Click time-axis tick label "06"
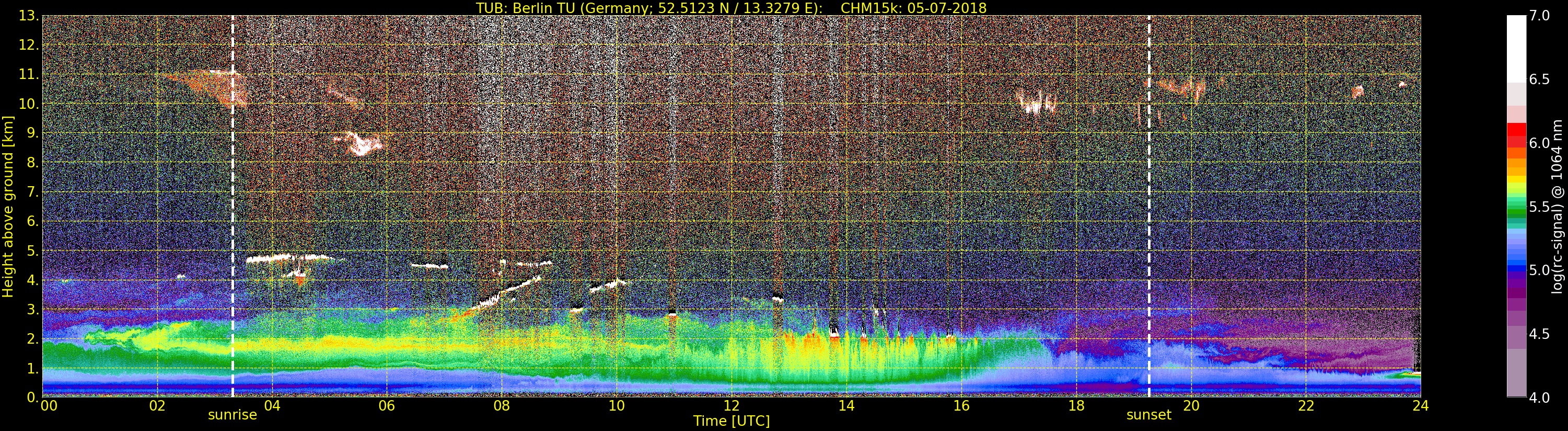This screenshot has height=431, width=1568. (387, 406)
